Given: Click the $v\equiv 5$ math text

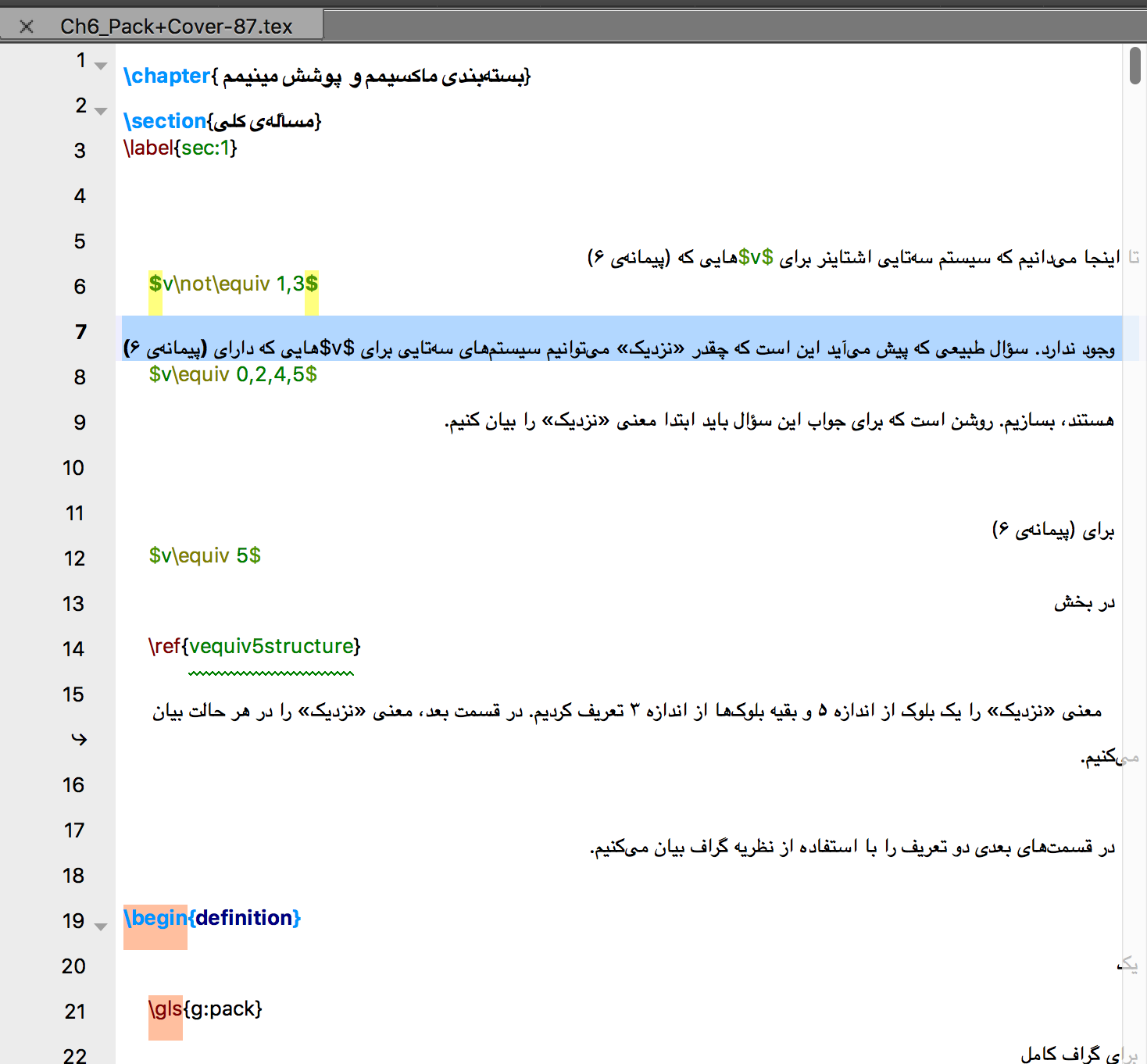Looking at the screenshot, I should click(x=205, y=555).
